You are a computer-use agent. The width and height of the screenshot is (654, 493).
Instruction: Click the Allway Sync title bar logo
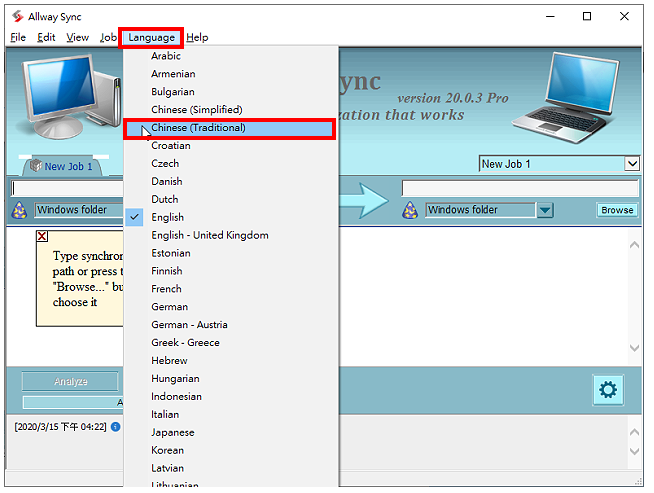17,16
